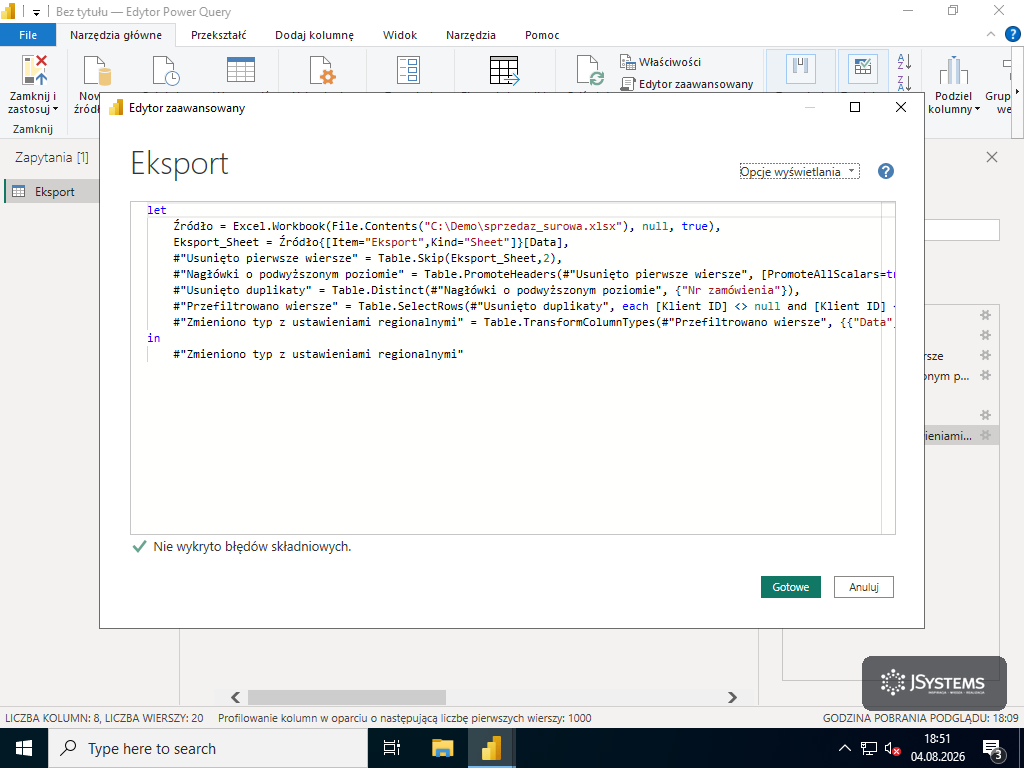Click the blue help icon in the ribbon
Image resolution: width=1024 pixels, height=768 pixels.
[1012, 35]
